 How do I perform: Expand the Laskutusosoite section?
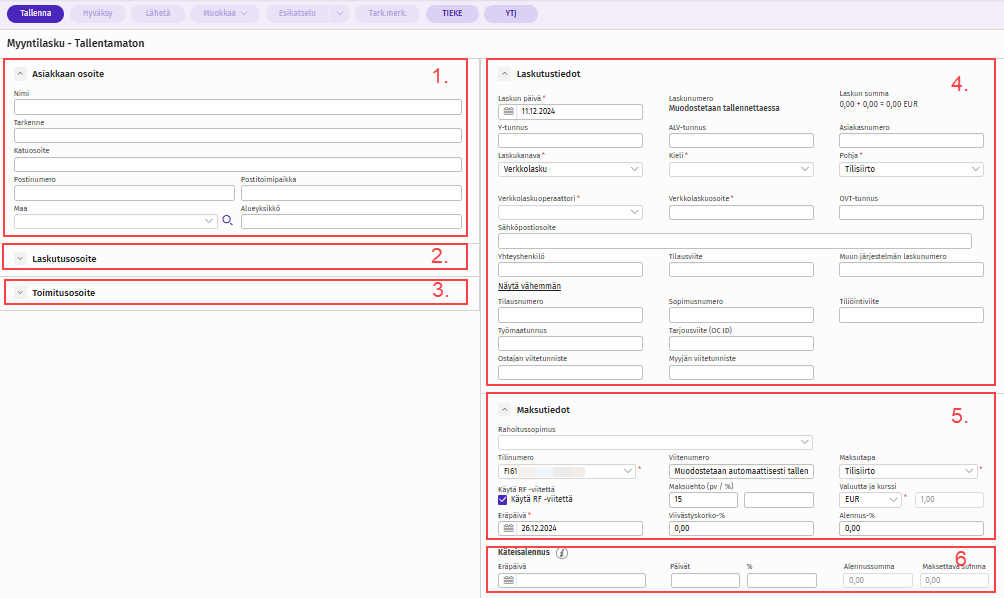pos(20,259)
